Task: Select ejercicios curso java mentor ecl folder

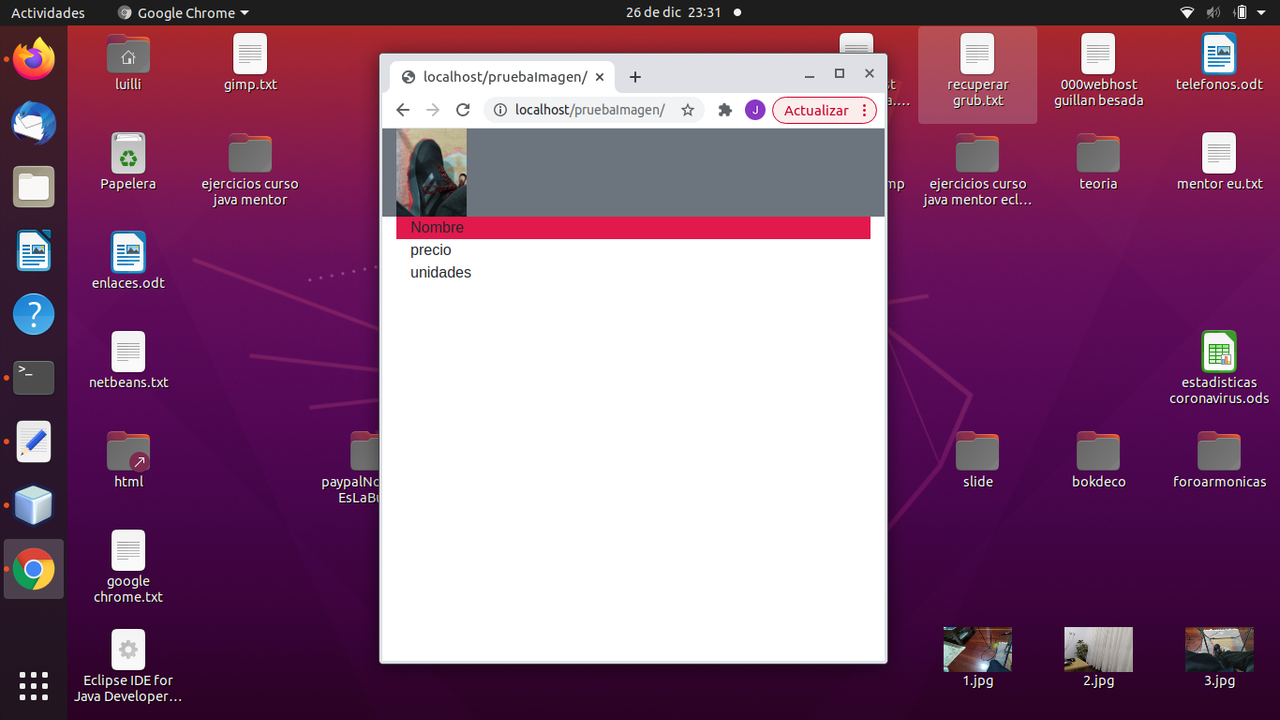Action: click(x=978, y=169)
